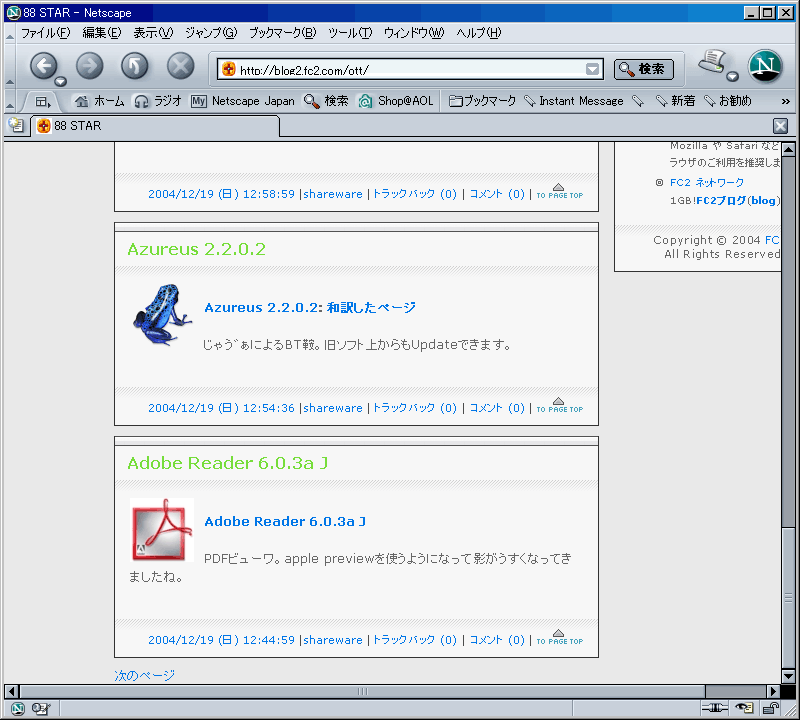800x720 pixels.
Task: Open the Adobe Reader 6.0.3a J green post title
Action: click(x=228, y=463)
